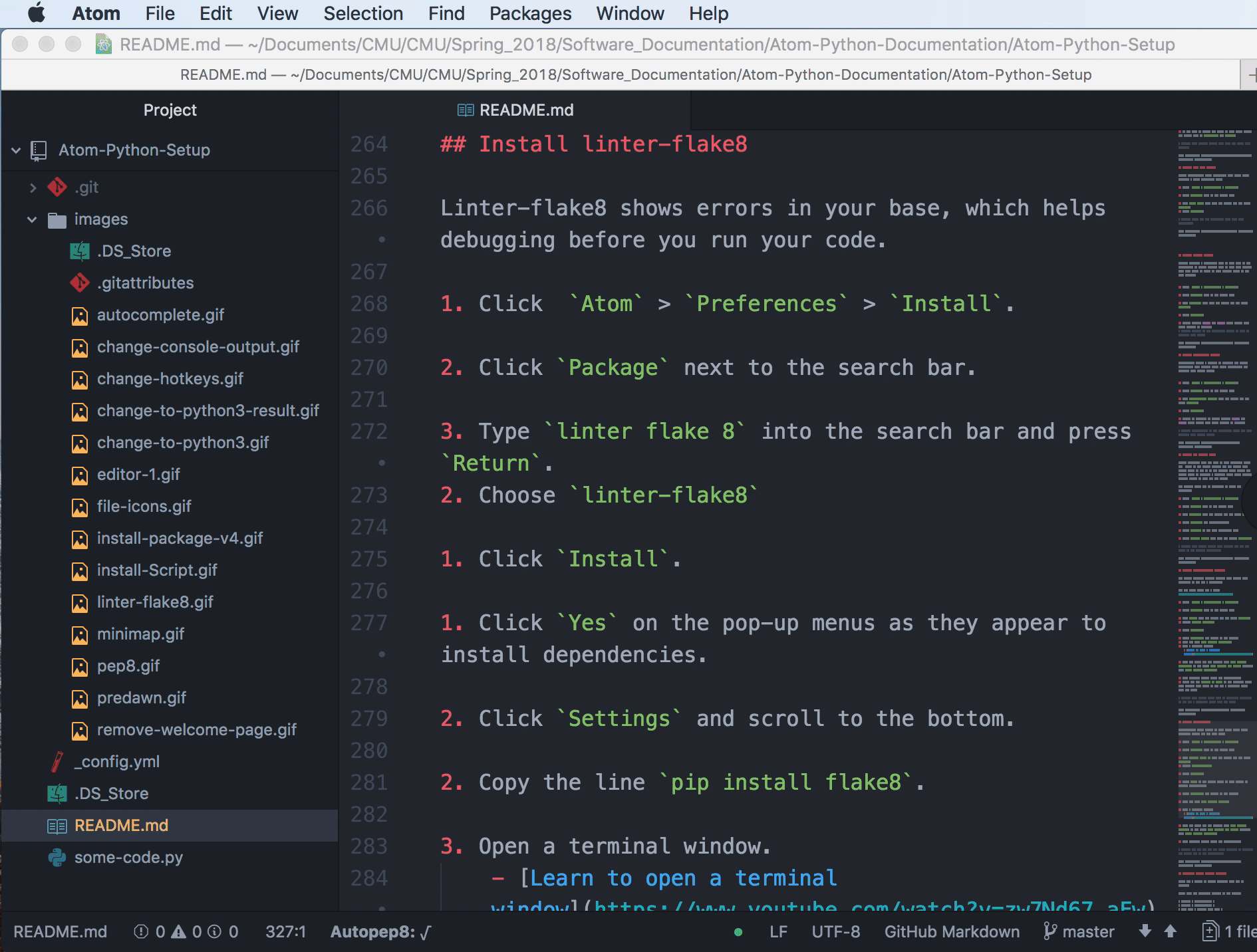Click the predawn.gif image icon

click(x=80, y=699)
